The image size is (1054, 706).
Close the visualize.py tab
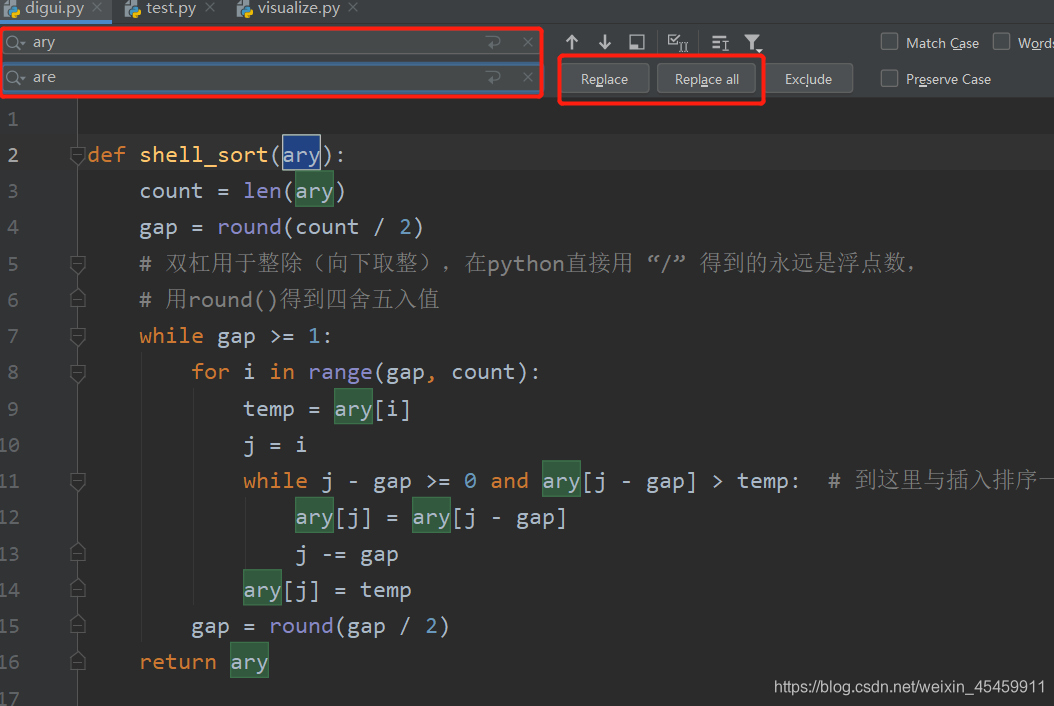coord(353,7)
